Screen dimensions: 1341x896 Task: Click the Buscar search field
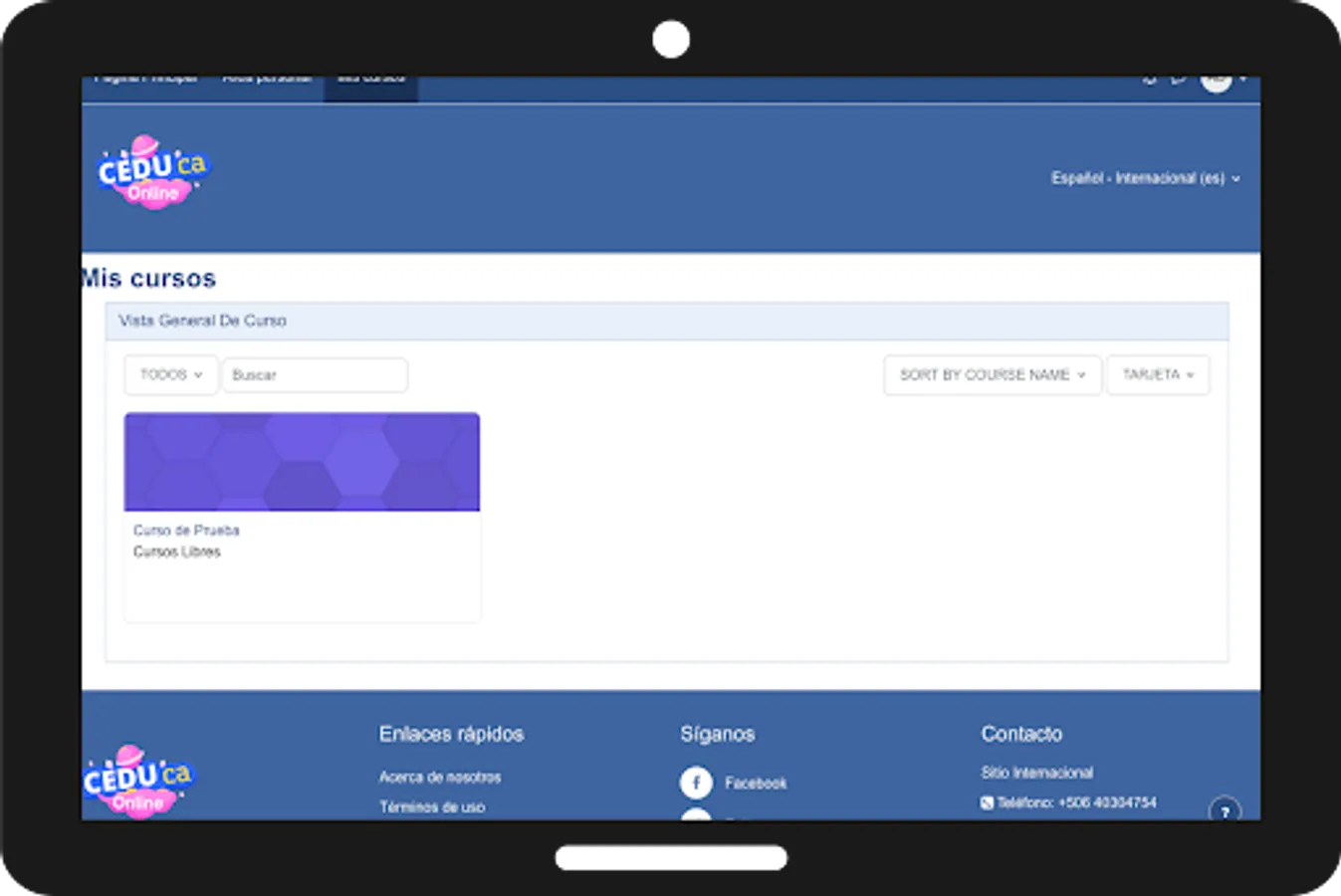tap(315, 375)
